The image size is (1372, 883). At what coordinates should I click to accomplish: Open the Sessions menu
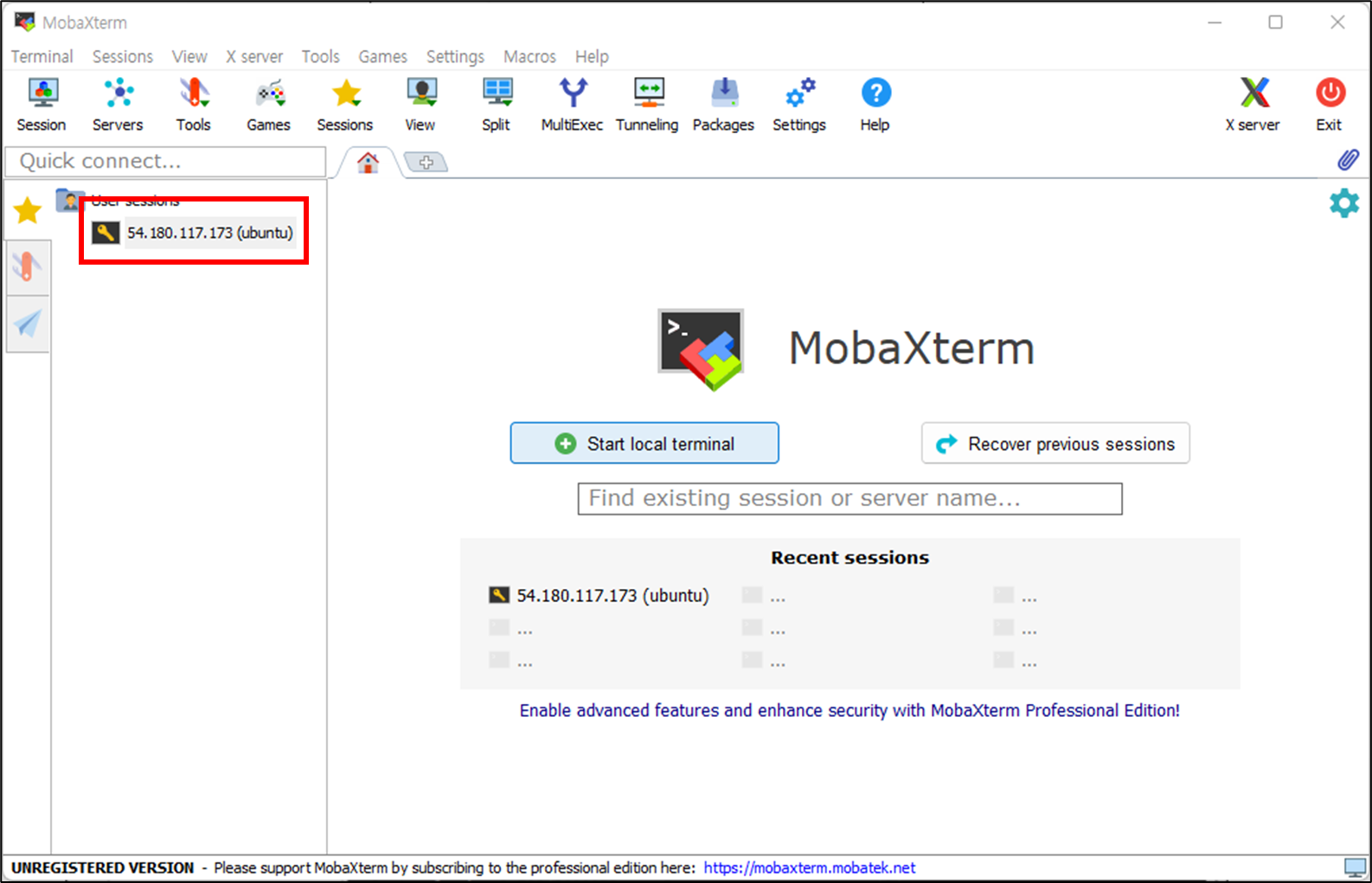click(123, 56)
